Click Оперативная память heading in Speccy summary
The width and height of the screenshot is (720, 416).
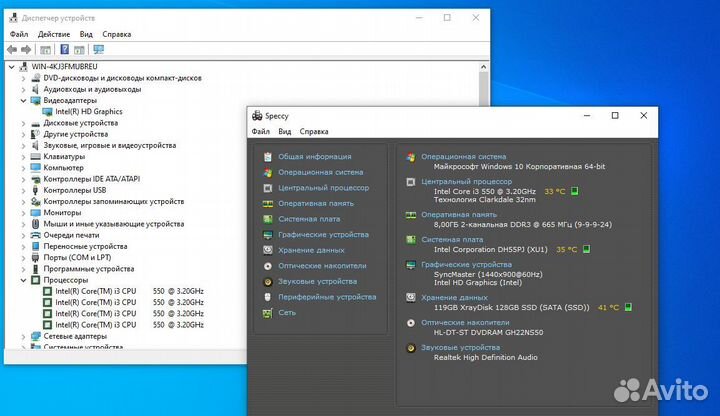click(459, 214)
